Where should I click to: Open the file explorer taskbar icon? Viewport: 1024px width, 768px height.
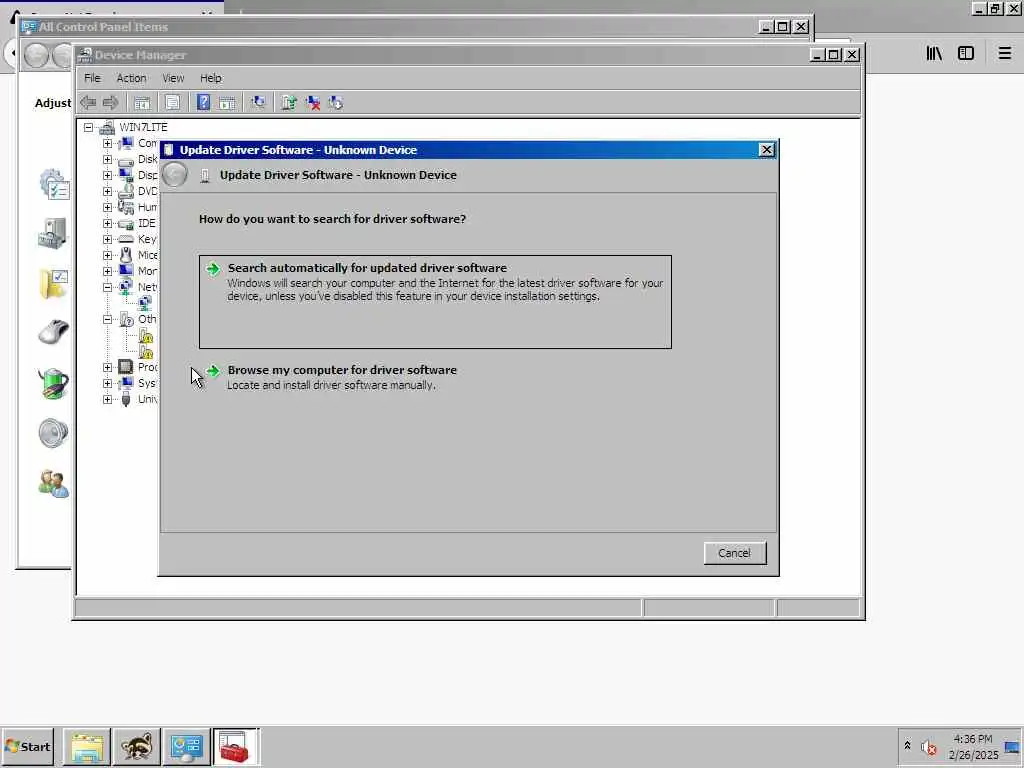87,746
